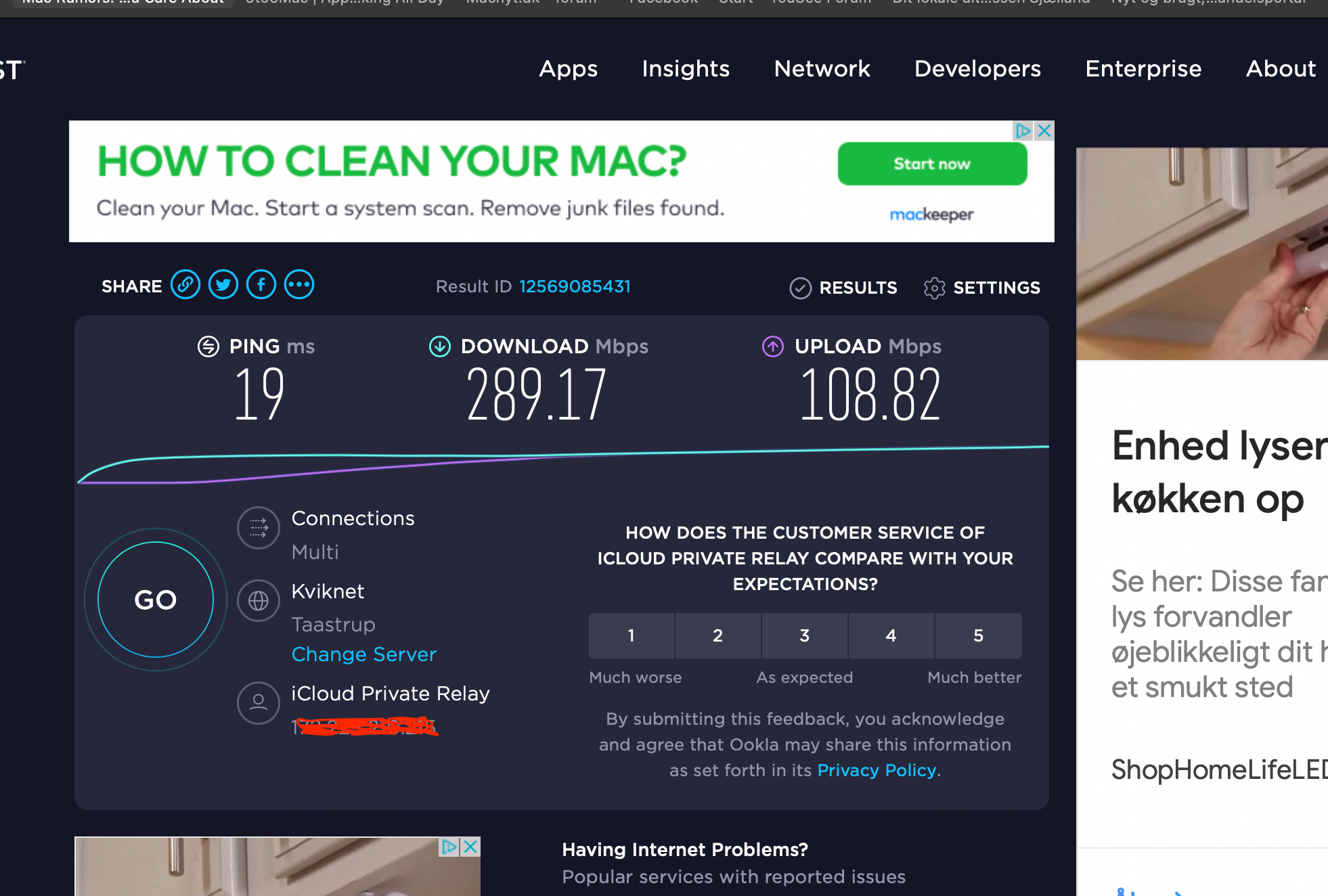Close the MacKeeper banner ad
The image size is (1328, 896).
pyautogui.click(x=1044, y=131)
